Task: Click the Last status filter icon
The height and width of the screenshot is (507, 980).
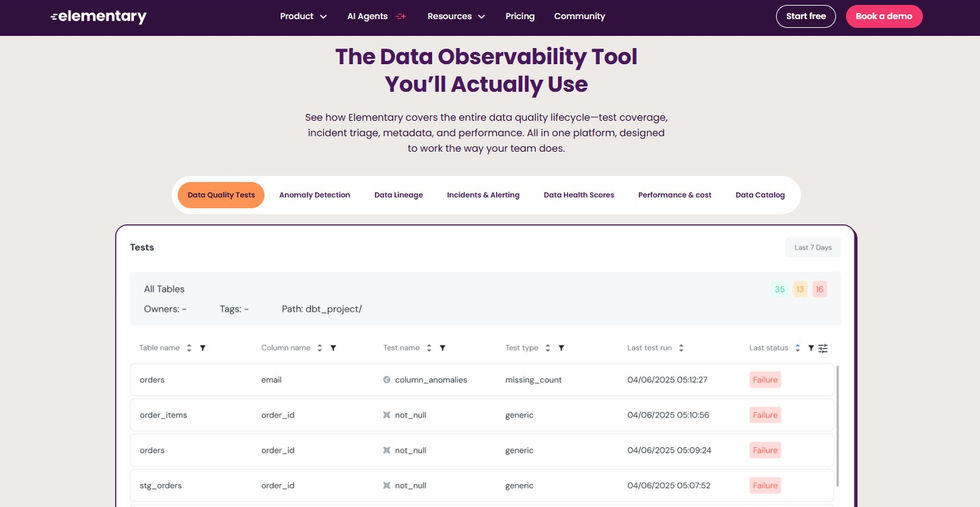Action: (811, 348)
